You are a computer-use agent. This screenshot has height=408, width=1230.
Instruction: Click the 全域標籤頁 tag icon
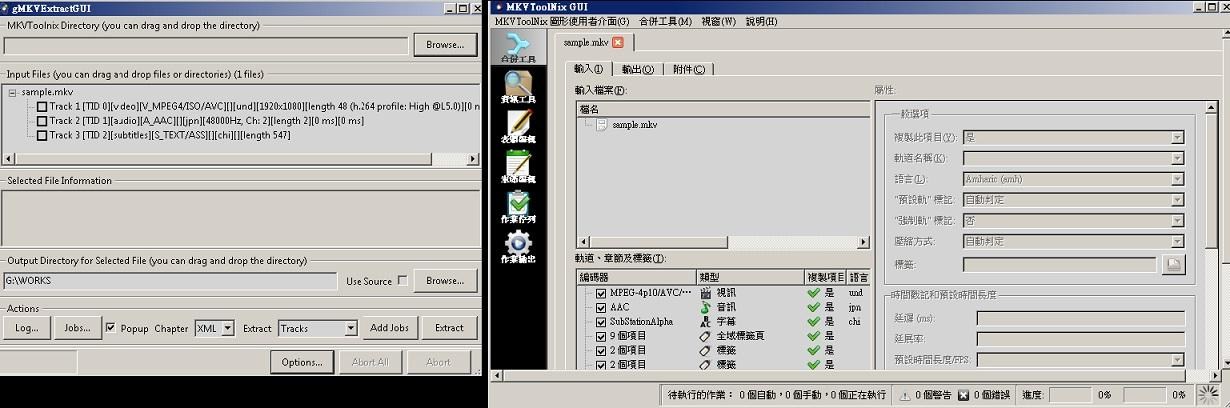click(x=706, y=336)
